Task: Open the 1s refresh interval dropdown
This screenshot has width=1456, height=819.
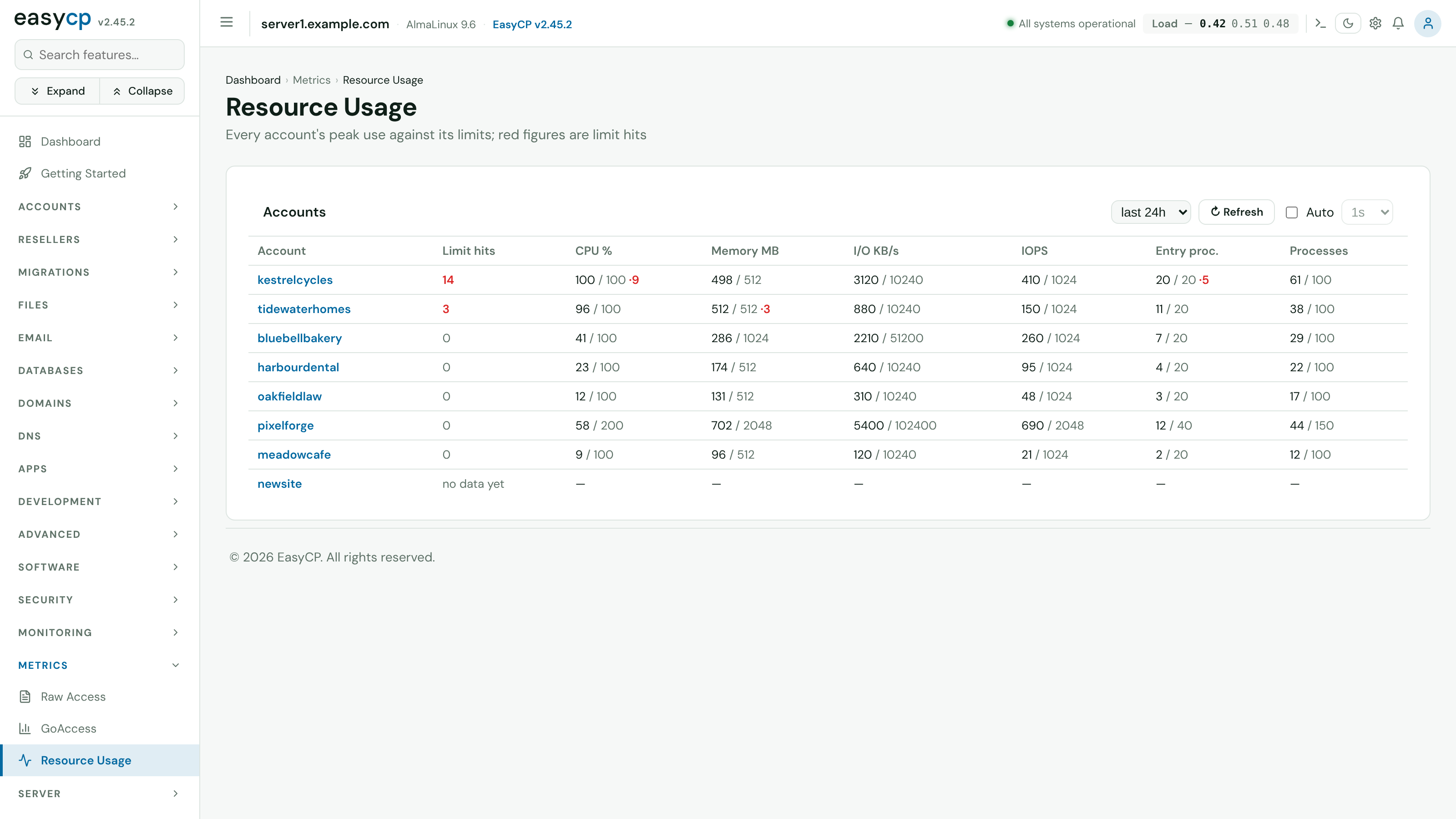Action: click(x=1367, y=212)
